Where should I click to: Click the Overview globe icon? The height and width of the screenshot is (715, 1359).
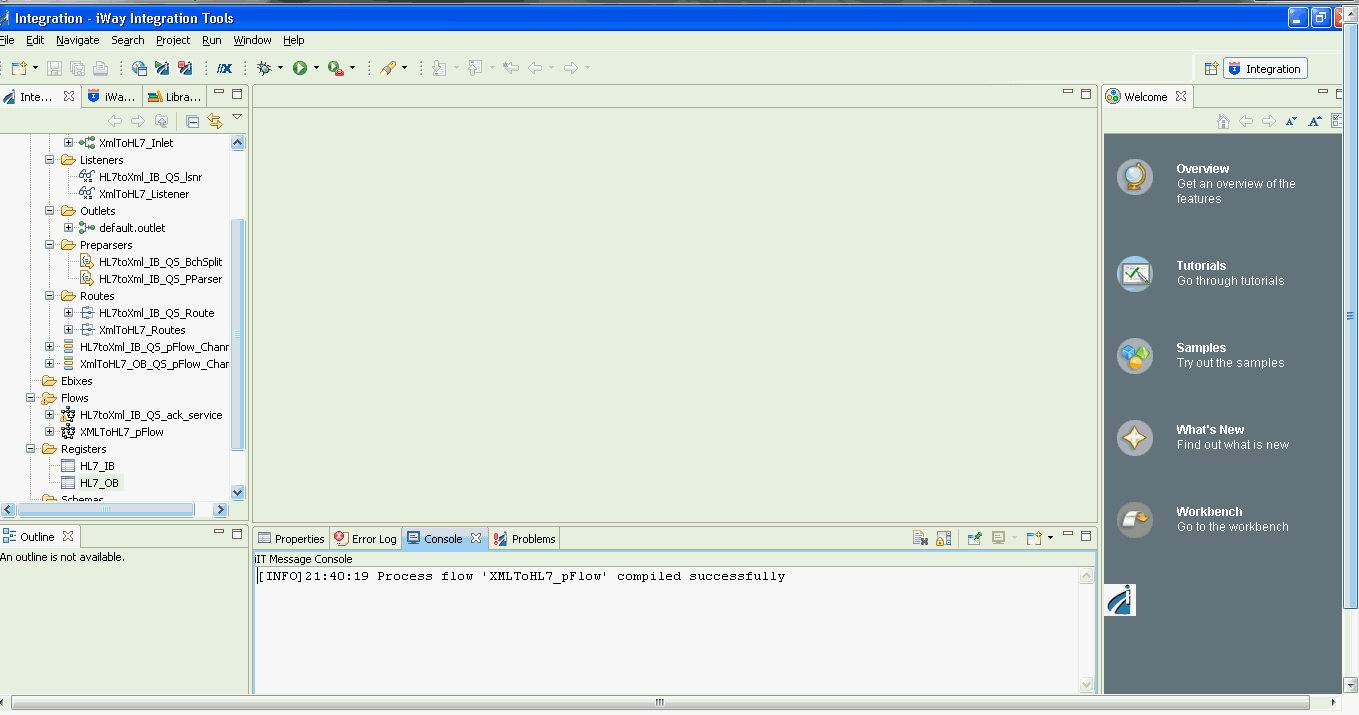(1135, 178)
